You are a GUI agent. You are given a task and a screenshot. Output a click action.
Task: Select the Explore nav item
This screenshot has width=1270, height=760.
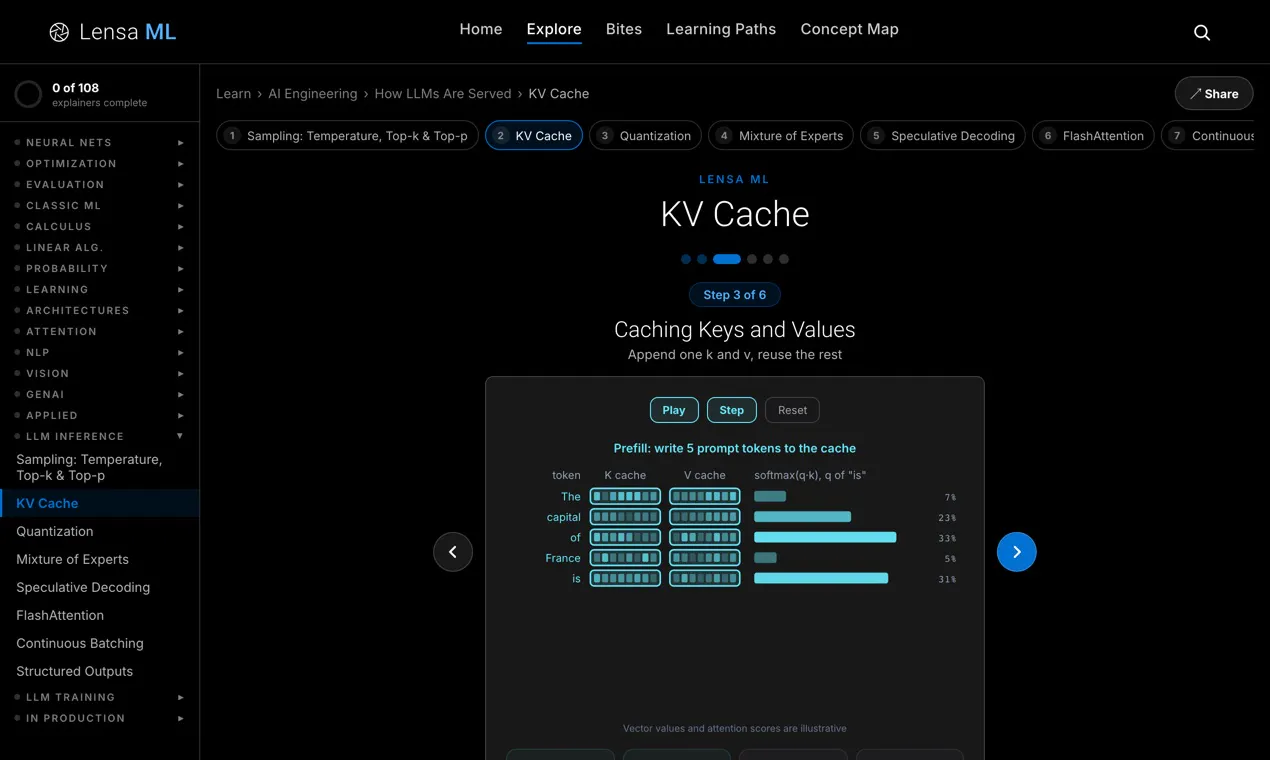[554, 29]
